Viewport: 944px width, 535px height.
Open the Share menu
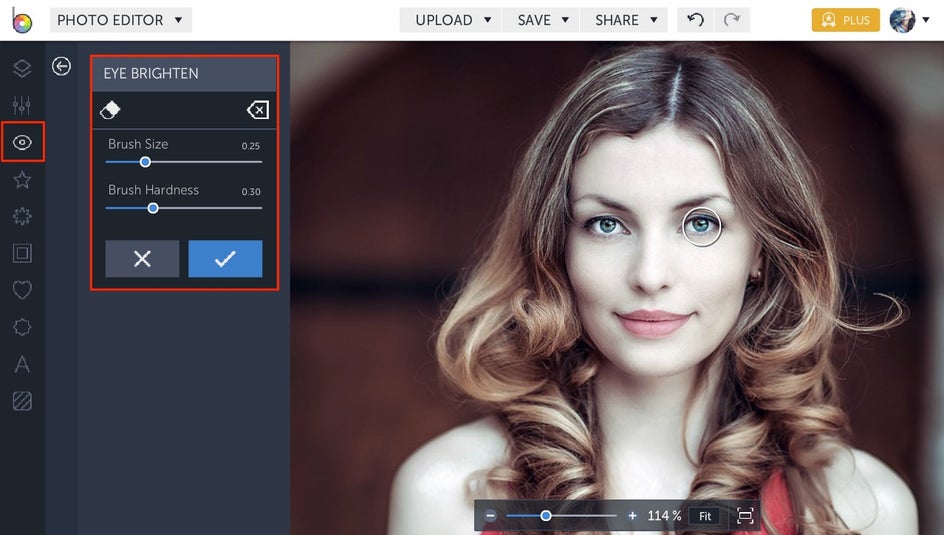626,20
